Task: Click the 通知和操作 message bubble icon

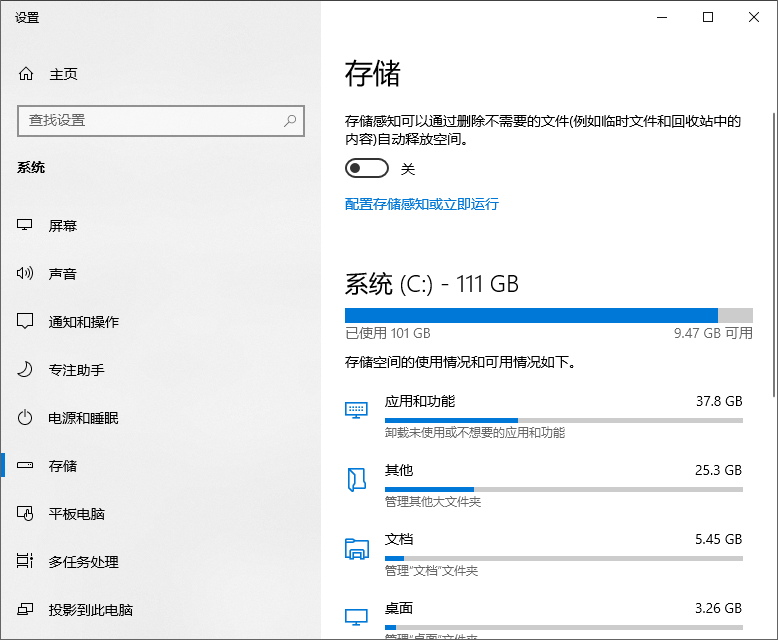Action: [25, 321]
